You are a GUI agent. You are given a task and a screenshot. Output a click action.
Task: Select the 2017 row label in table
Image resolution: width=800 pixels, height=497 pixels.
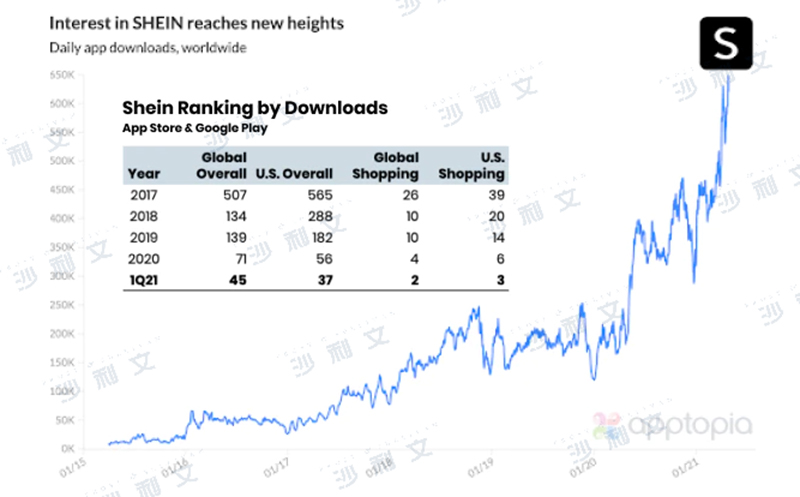tap(144, 197)
